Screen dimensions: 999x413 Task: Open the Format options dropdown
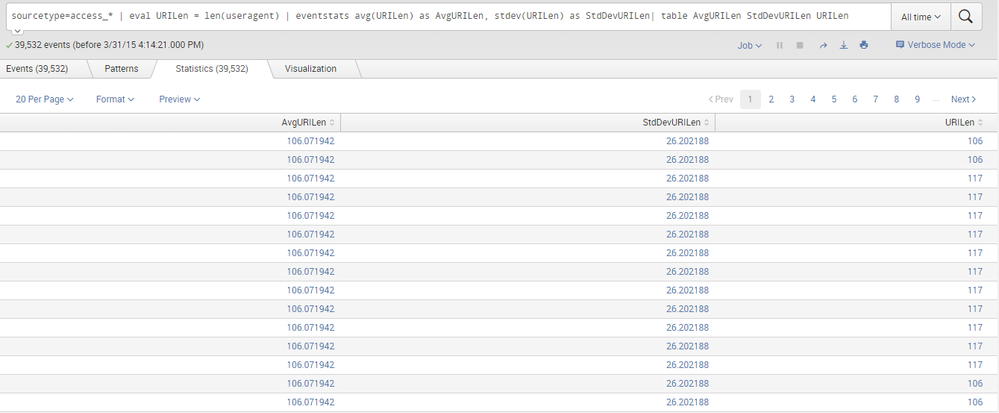pos(114,99)
